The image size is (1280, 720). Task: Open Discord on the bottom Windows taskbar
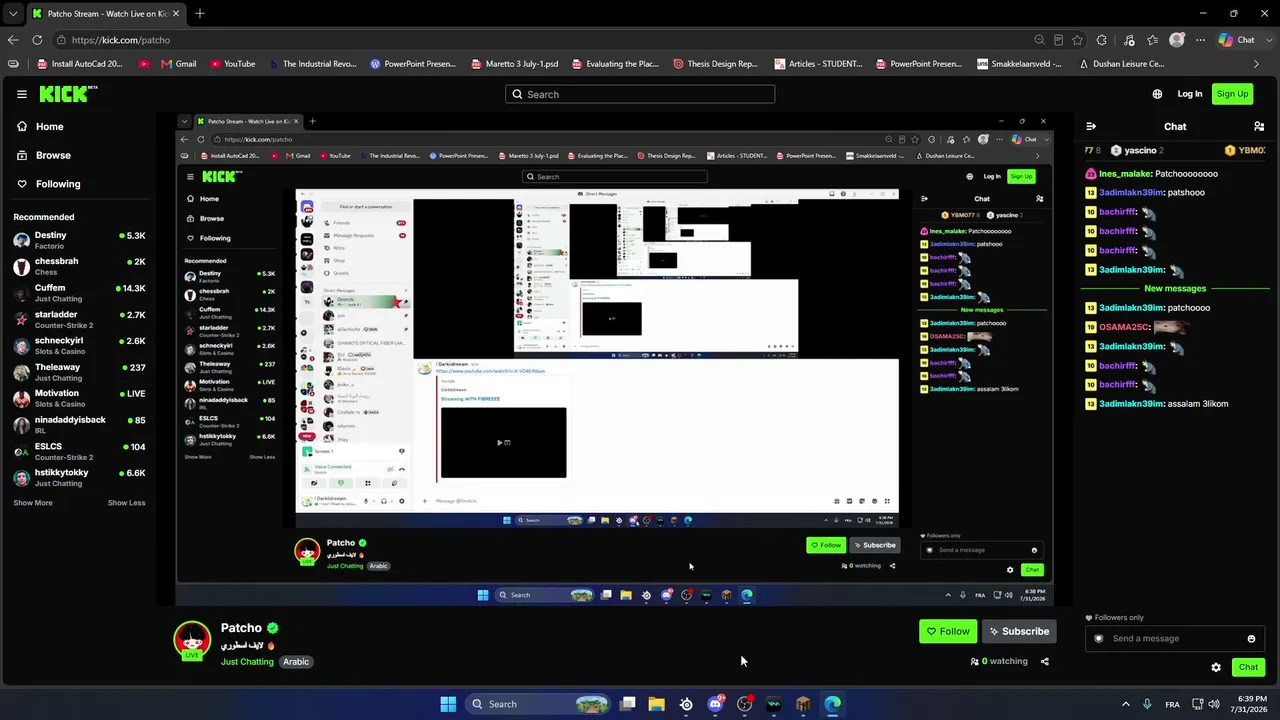pyautogui.click(x=715, y=704)
